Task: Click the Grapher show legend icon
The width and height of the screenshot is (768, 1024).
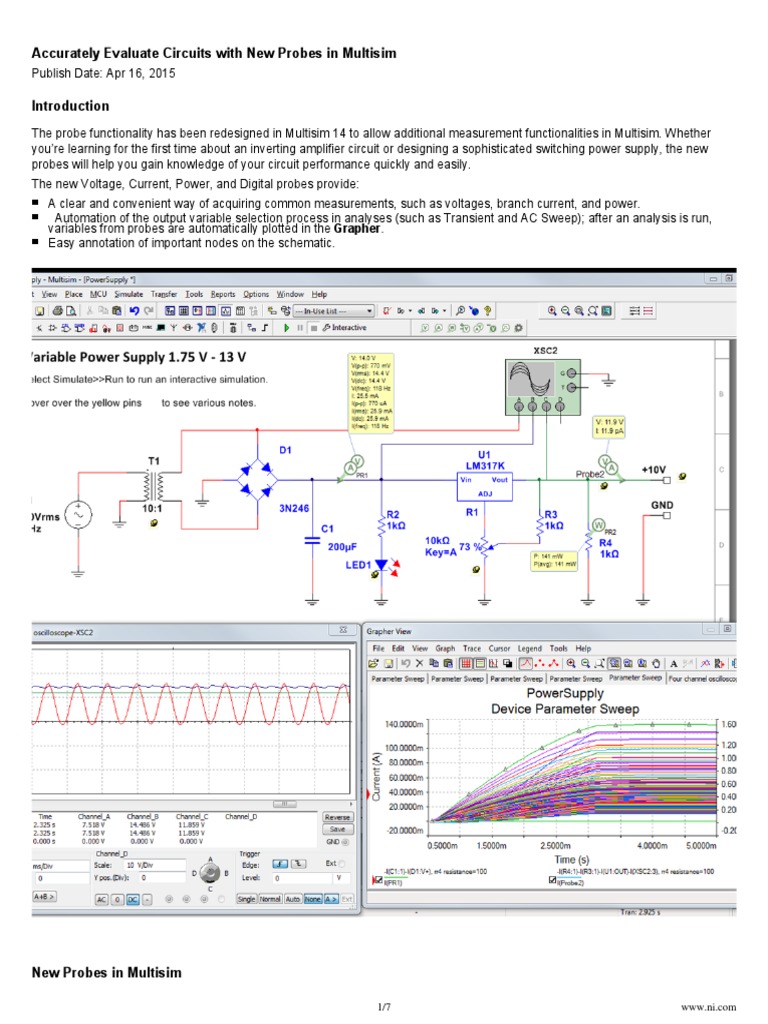Action: (480, 664)
